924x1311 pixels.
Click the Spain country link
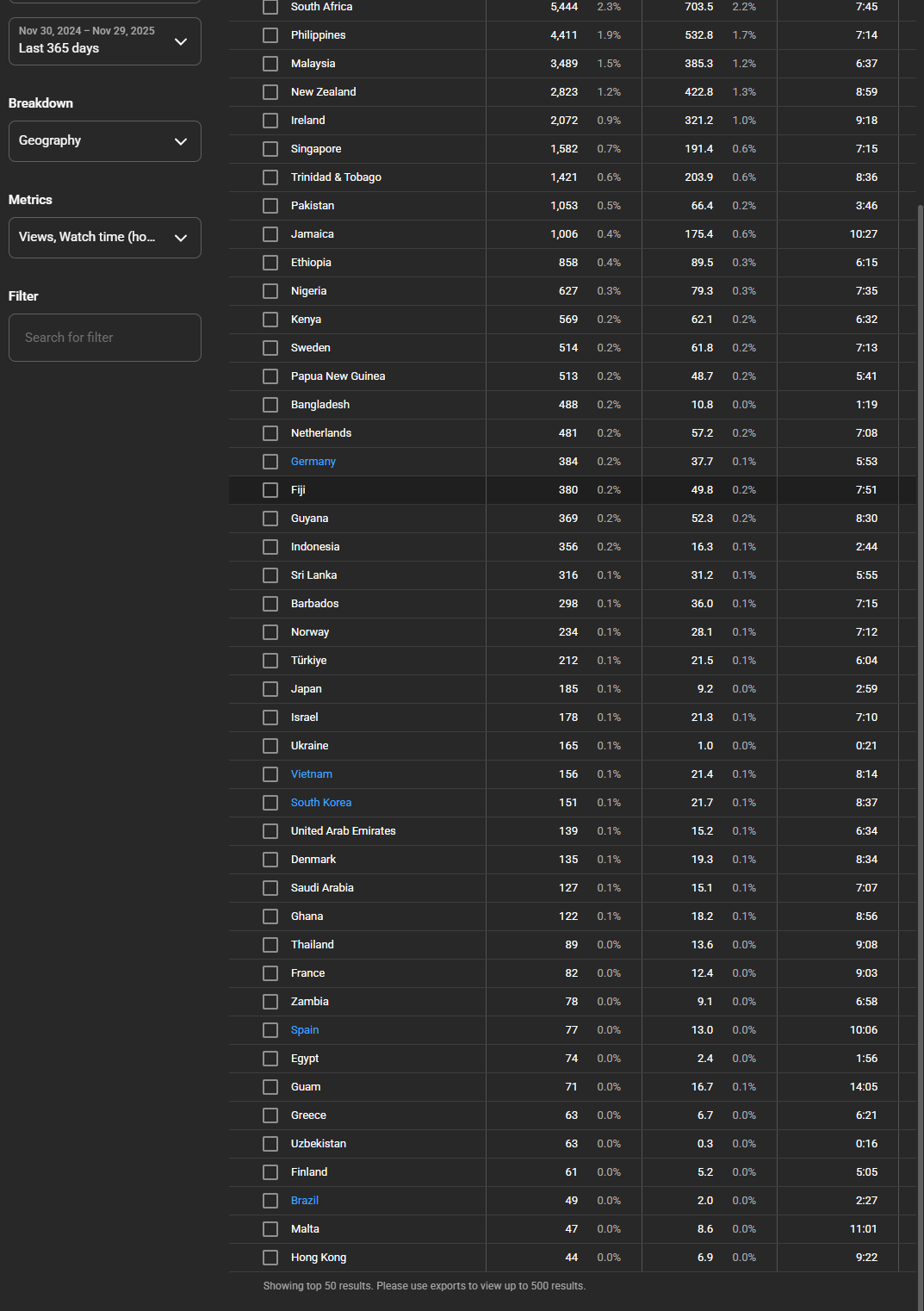tap(304, 1030)
